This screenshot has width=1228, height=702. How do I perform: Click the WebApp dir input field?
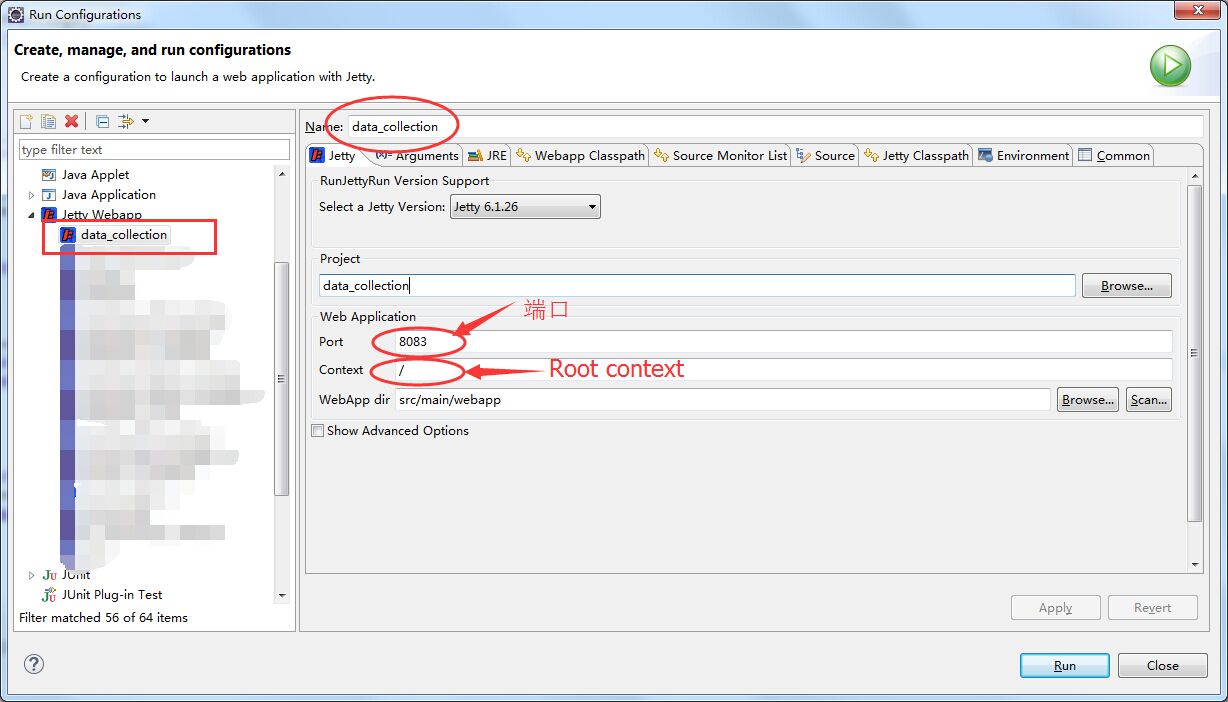723,400
